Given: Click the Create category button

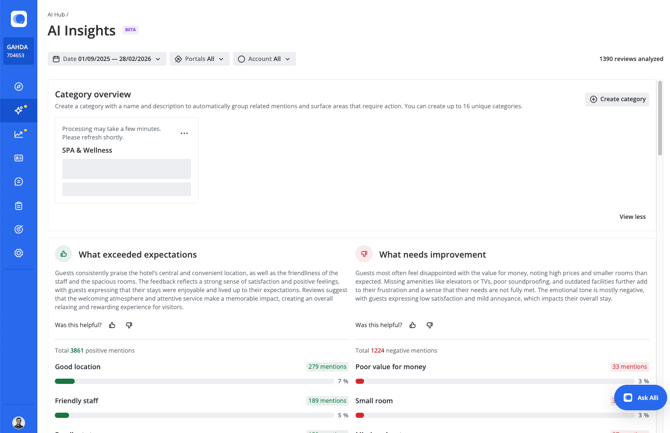Looking at the screenshot, I should [617, 99].
